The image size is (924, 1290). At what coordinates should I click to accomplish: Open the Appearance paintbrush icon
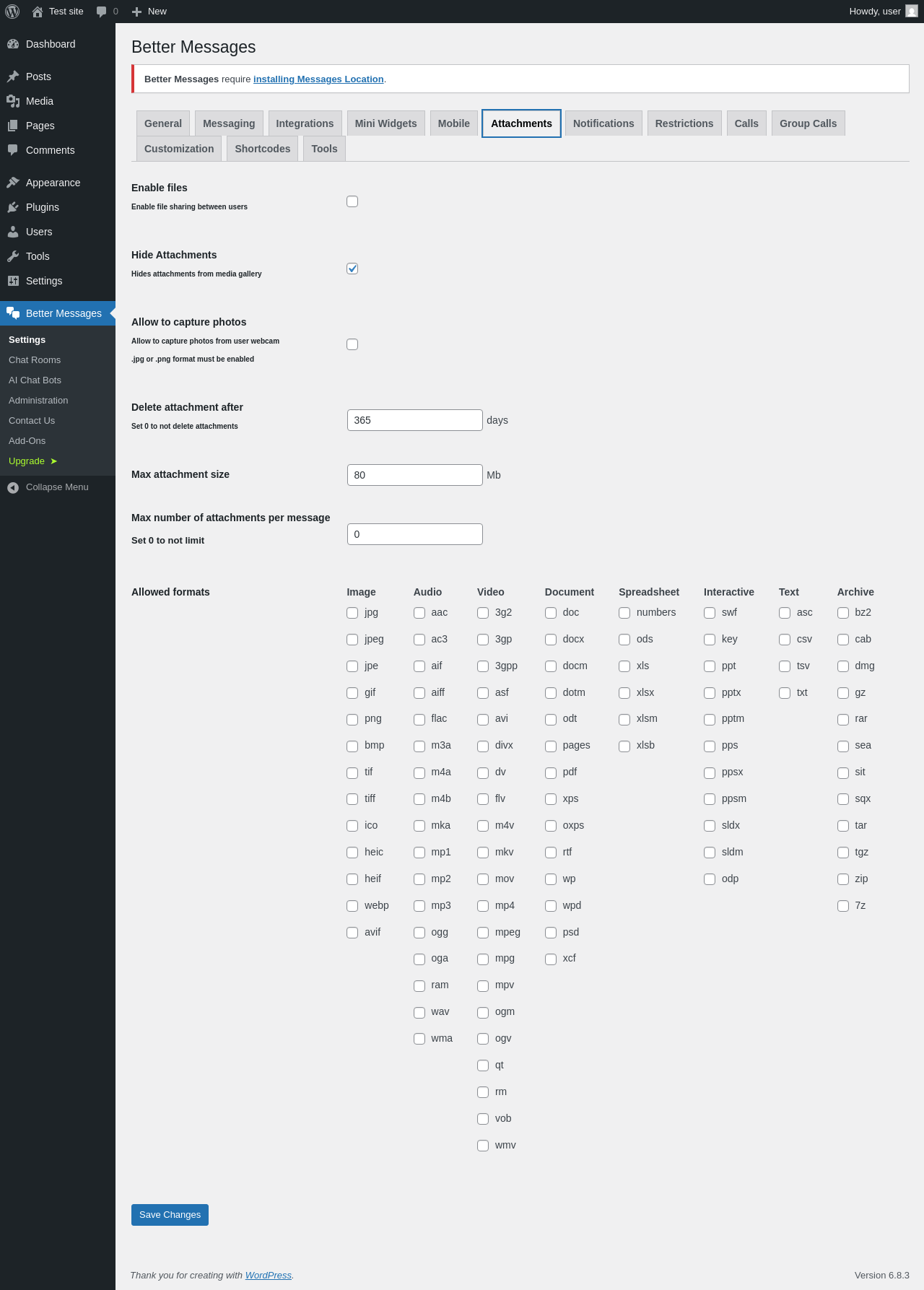(x=13, y=183)
